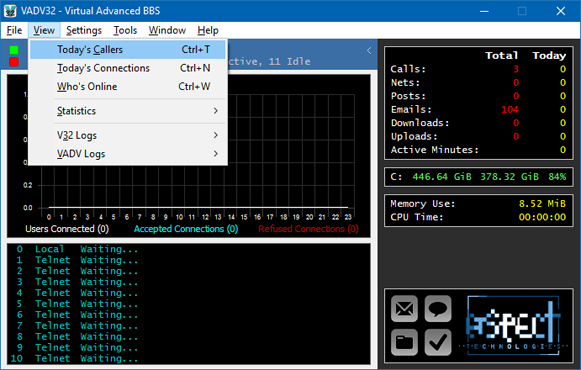
Task: Click the 378.32 GiB free space value
Action: click(509, 177)
